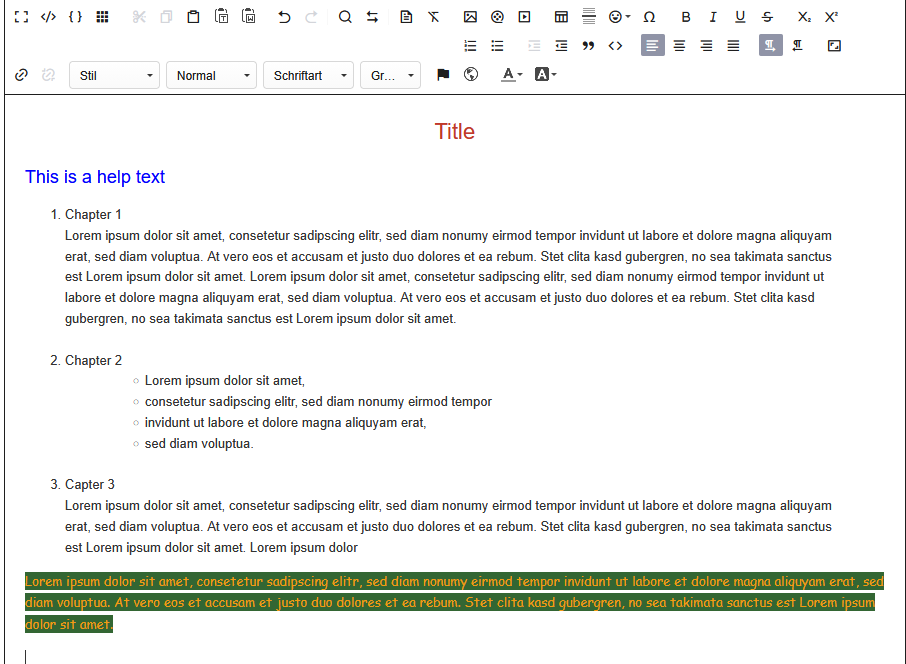
Task: Insert special character with Omega icon
Action: click(649, 17)
